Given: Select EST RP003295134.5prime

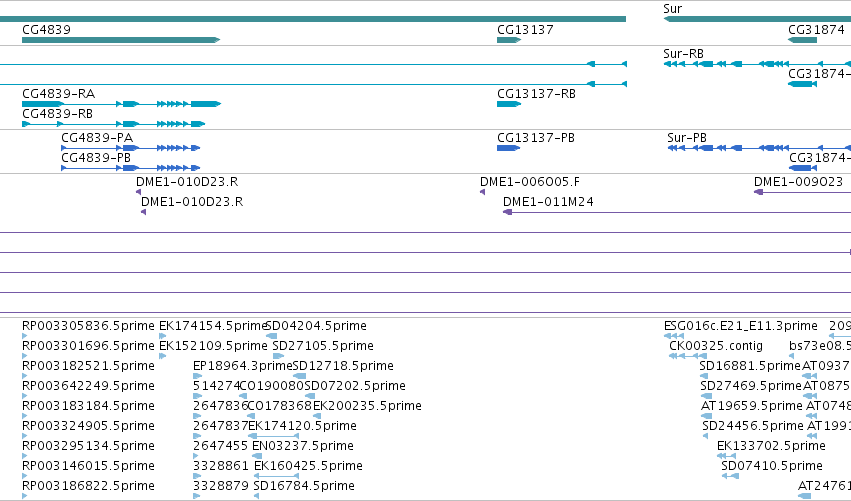Looking at the screenshot, I should click(88, 446).
